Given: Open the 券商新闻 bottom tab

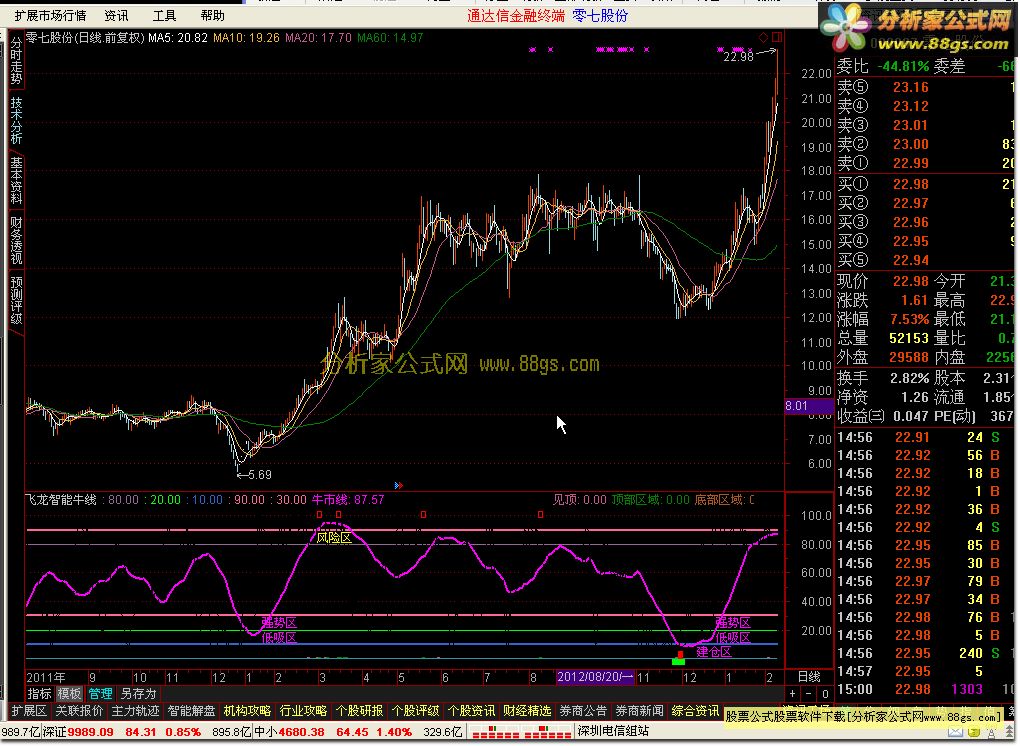Looking at the screenshot, I should 639,711.
